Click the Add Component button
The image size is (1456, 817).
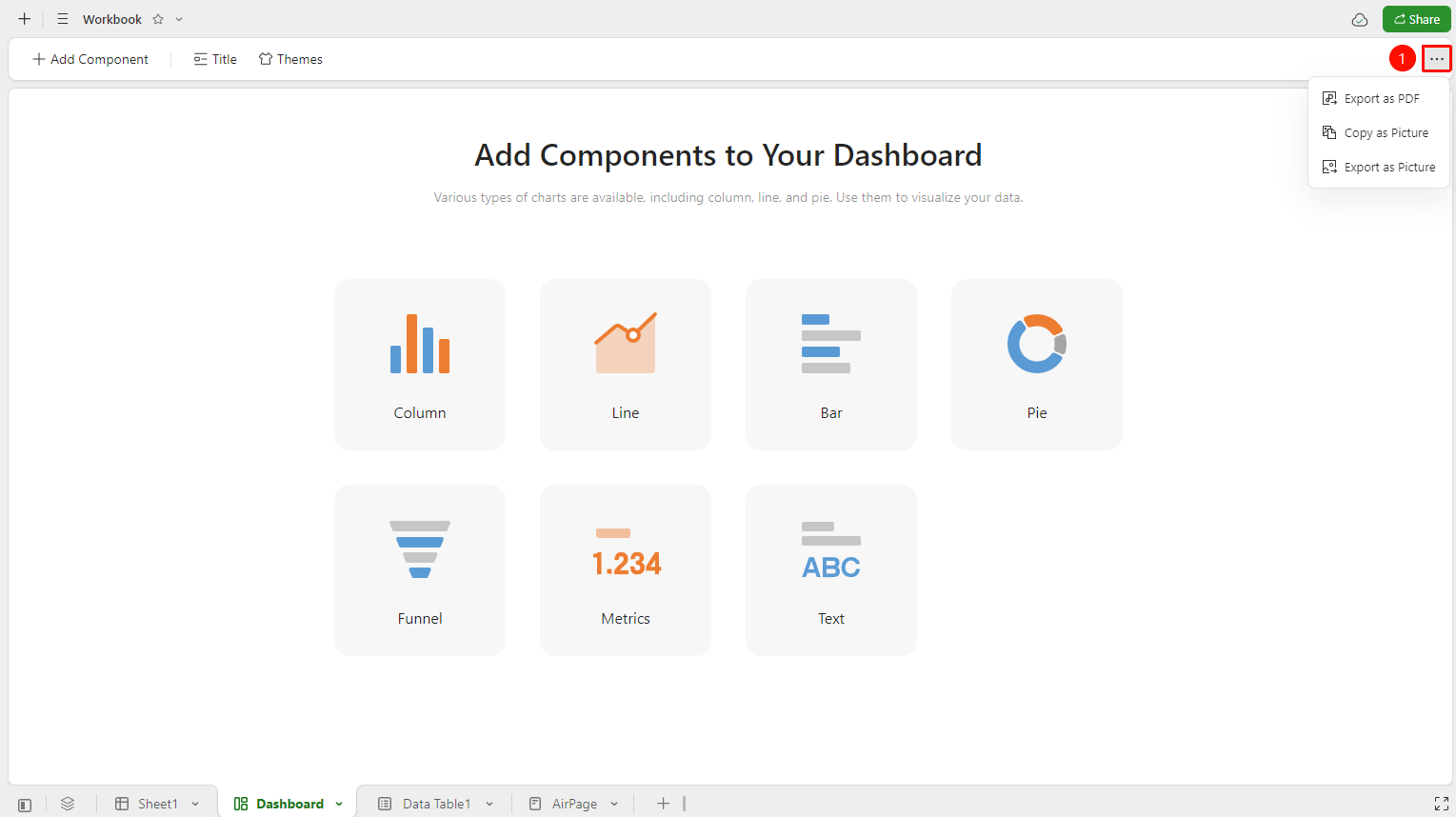click(90, 59)
